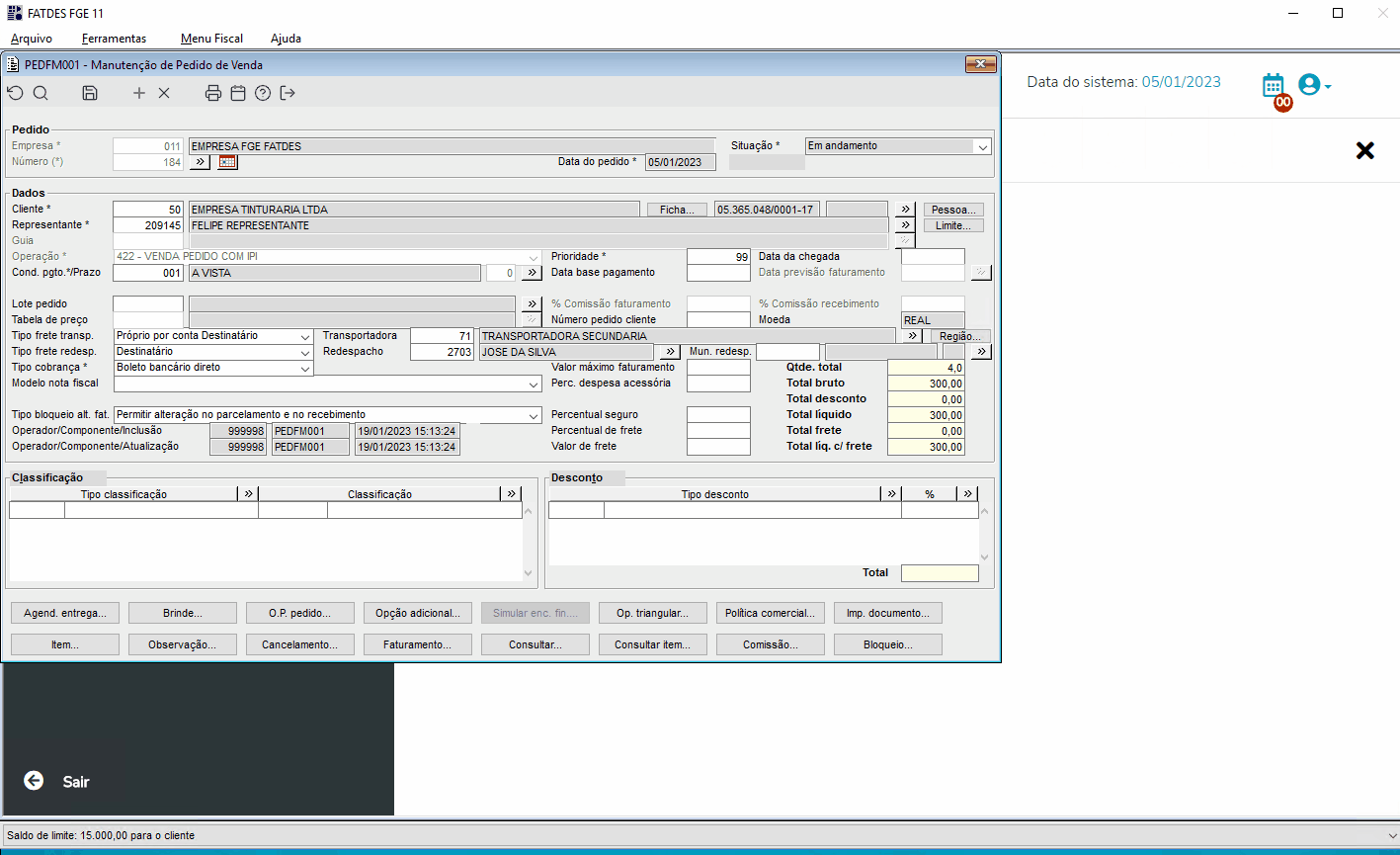This screenshot has width=1400, height=855.
Task: Click arrows beside % column header
Action: pyautogui.click(x=968, y=493)
